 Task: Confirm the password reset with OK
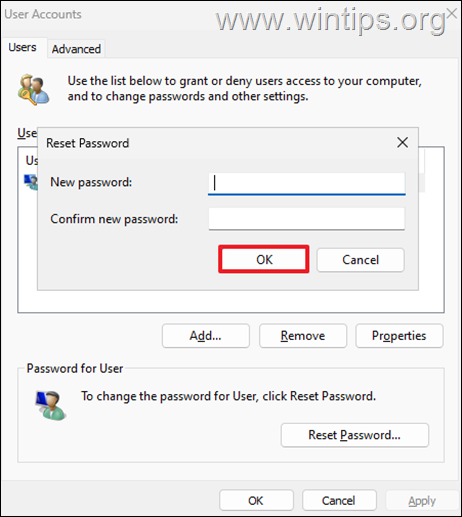click(x=264, y=259)
